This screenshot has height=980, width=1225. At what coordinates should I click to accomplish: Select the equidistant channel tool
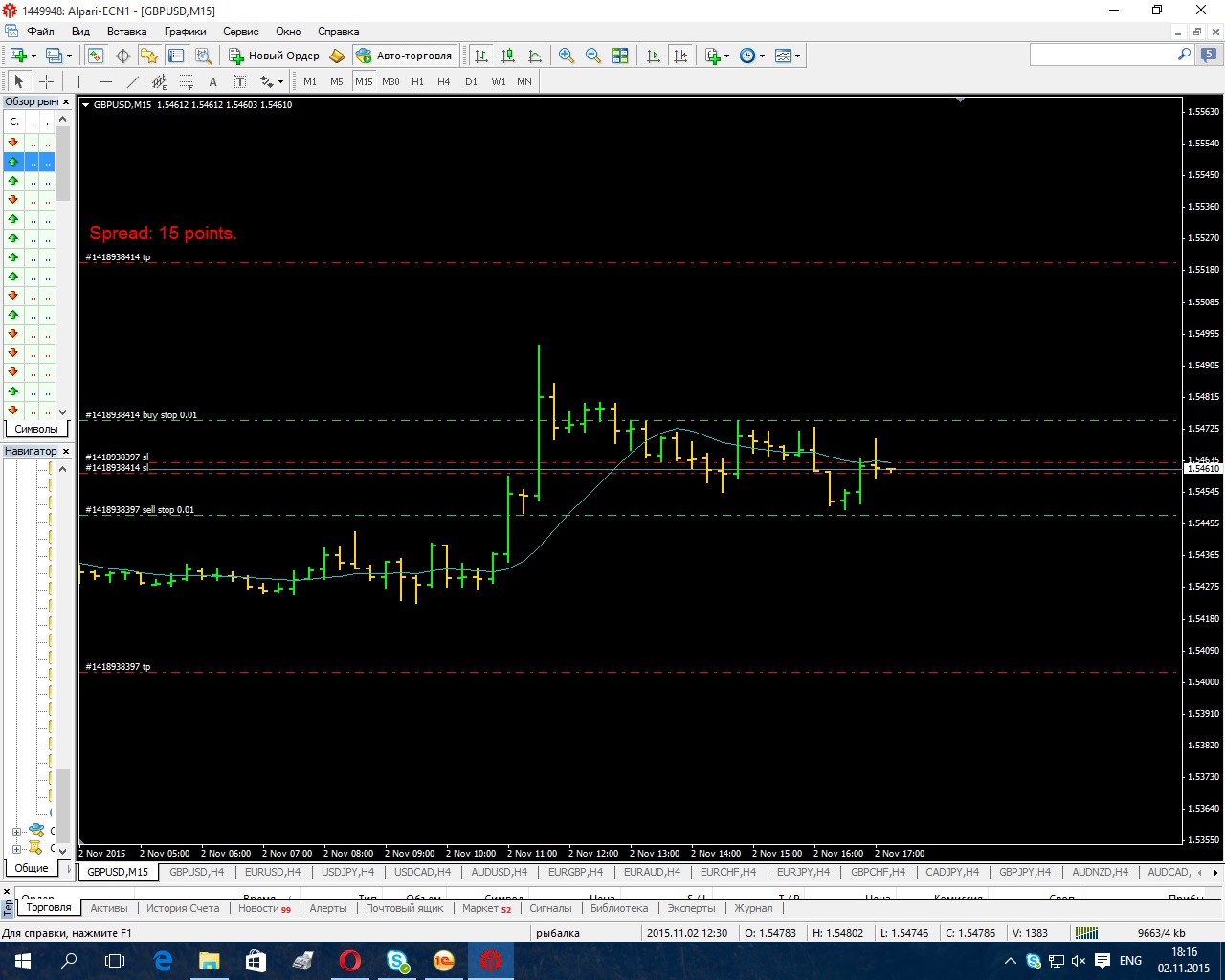tap(160, 81)
